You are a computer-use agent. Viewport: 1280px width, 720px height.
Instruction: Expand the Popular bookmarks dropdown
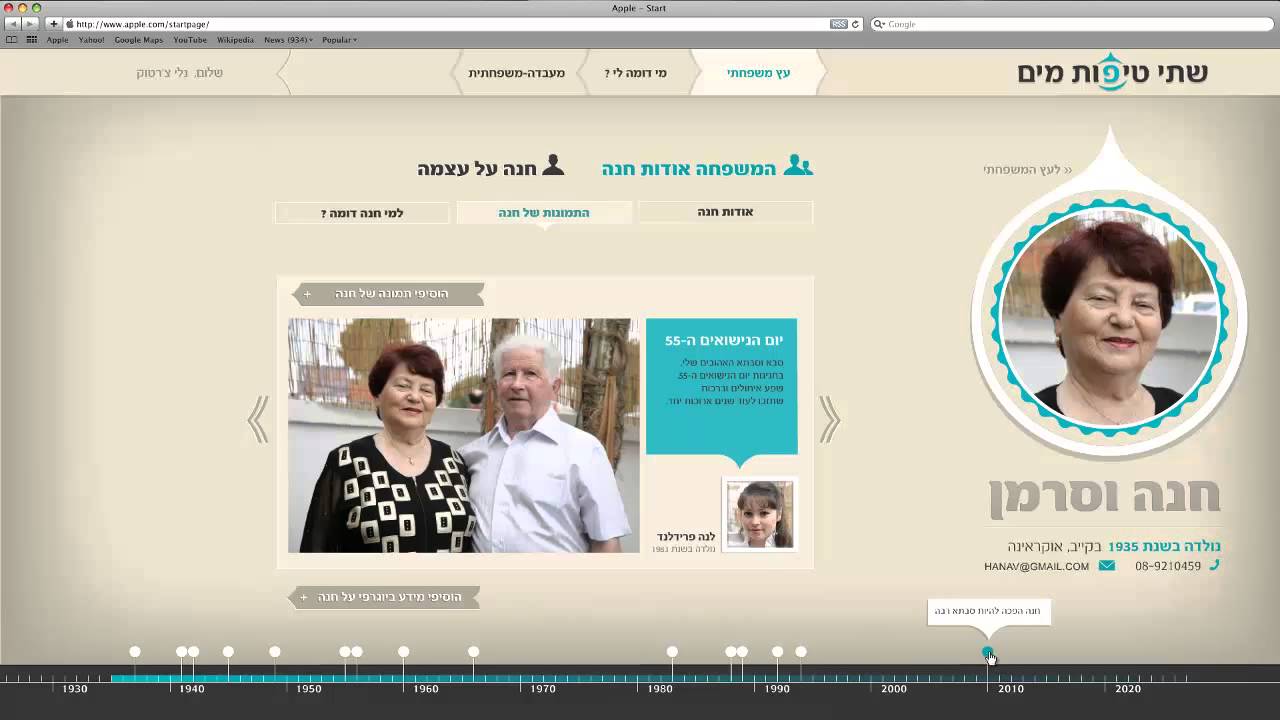pyautogui.click(x=339, y=40)
